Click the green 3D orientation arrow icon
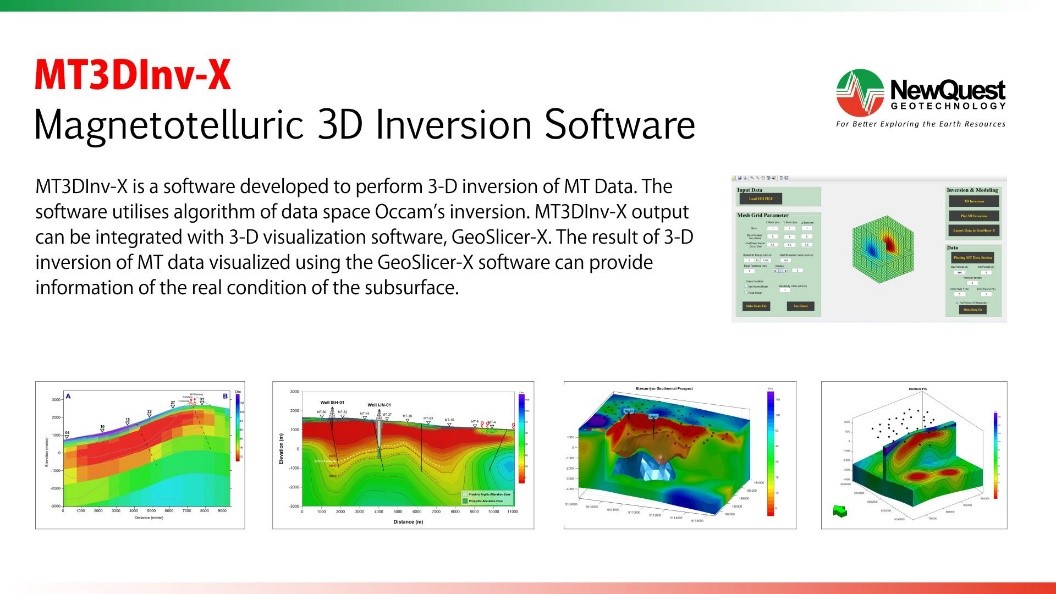 838,510
